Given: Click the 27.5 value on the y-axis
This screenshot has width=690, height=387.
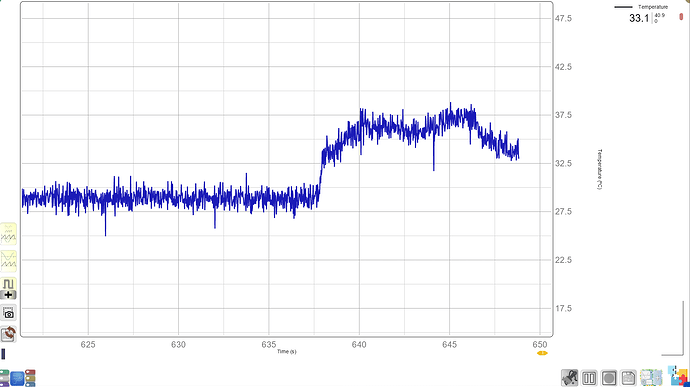Looking at the screenshot, I should click(563, 212).
